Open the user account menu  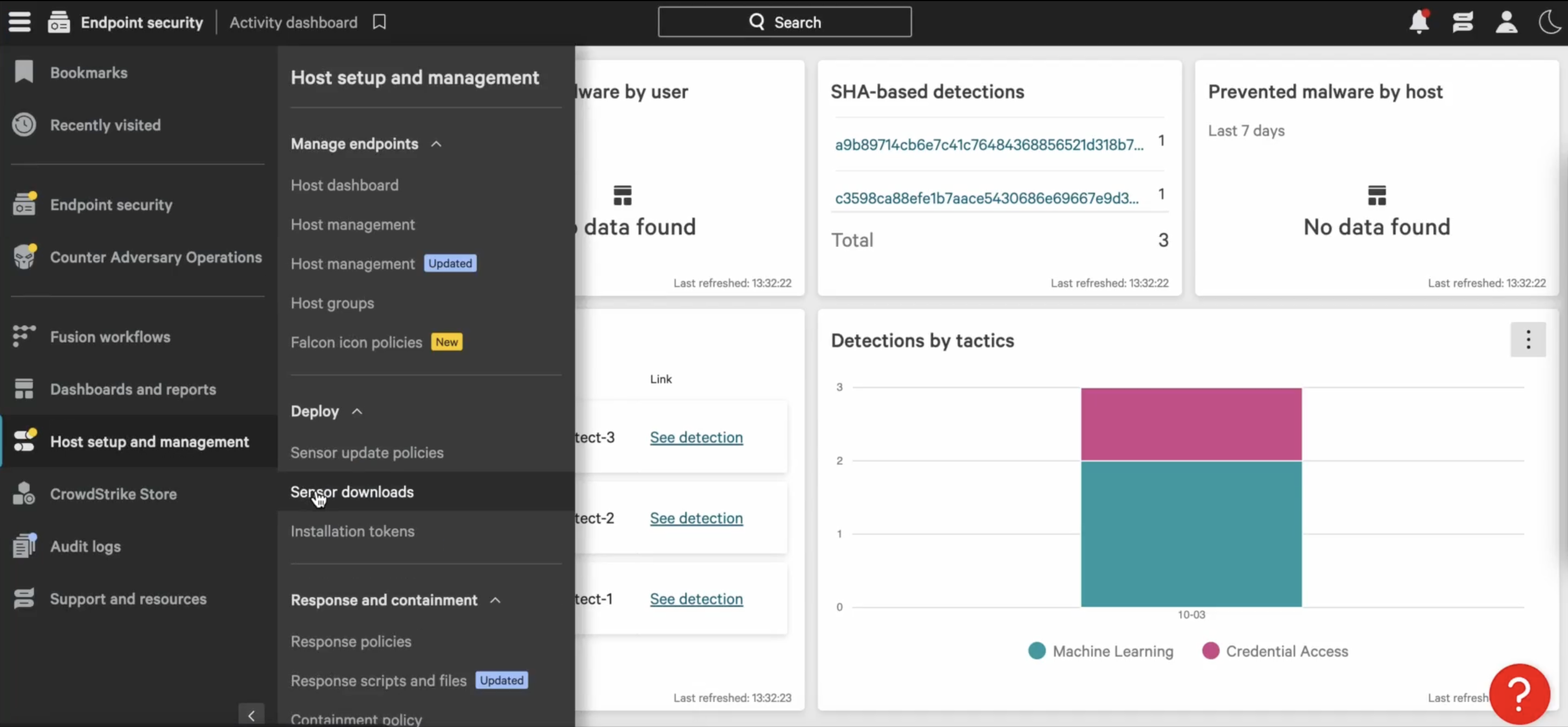(x=1506, y=22)
